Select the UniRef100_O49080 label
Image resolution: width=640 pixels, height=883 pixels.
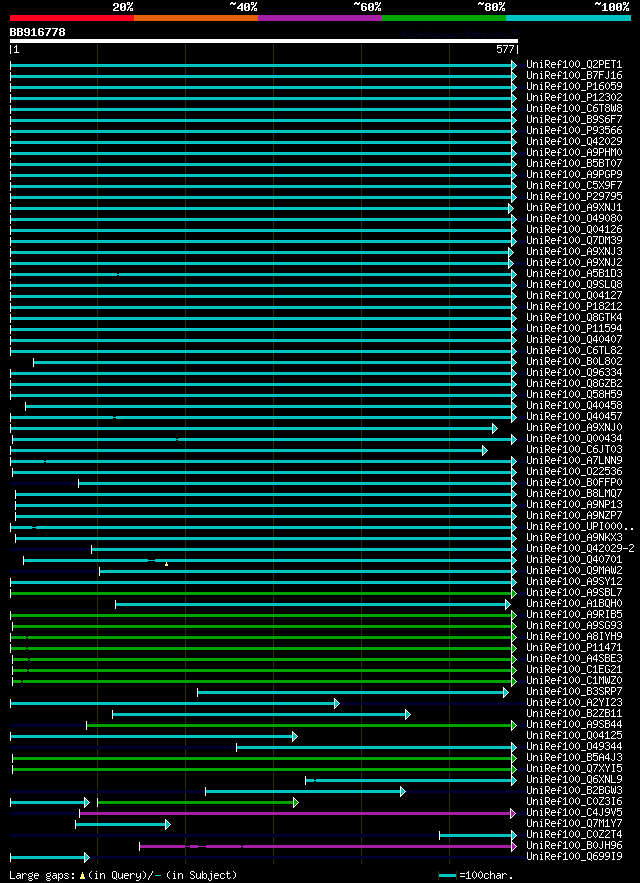point(574,218)
